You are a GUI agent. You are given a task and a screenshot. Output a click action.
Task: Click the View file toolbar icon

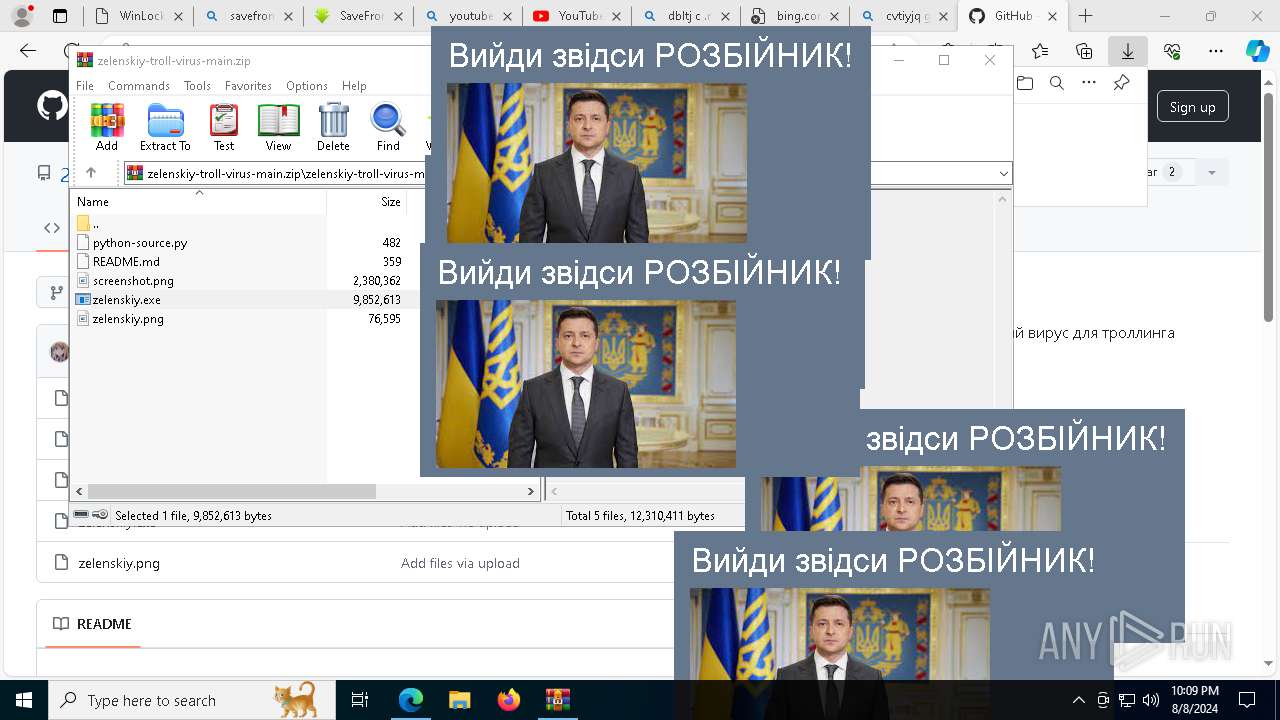[278, 127]
